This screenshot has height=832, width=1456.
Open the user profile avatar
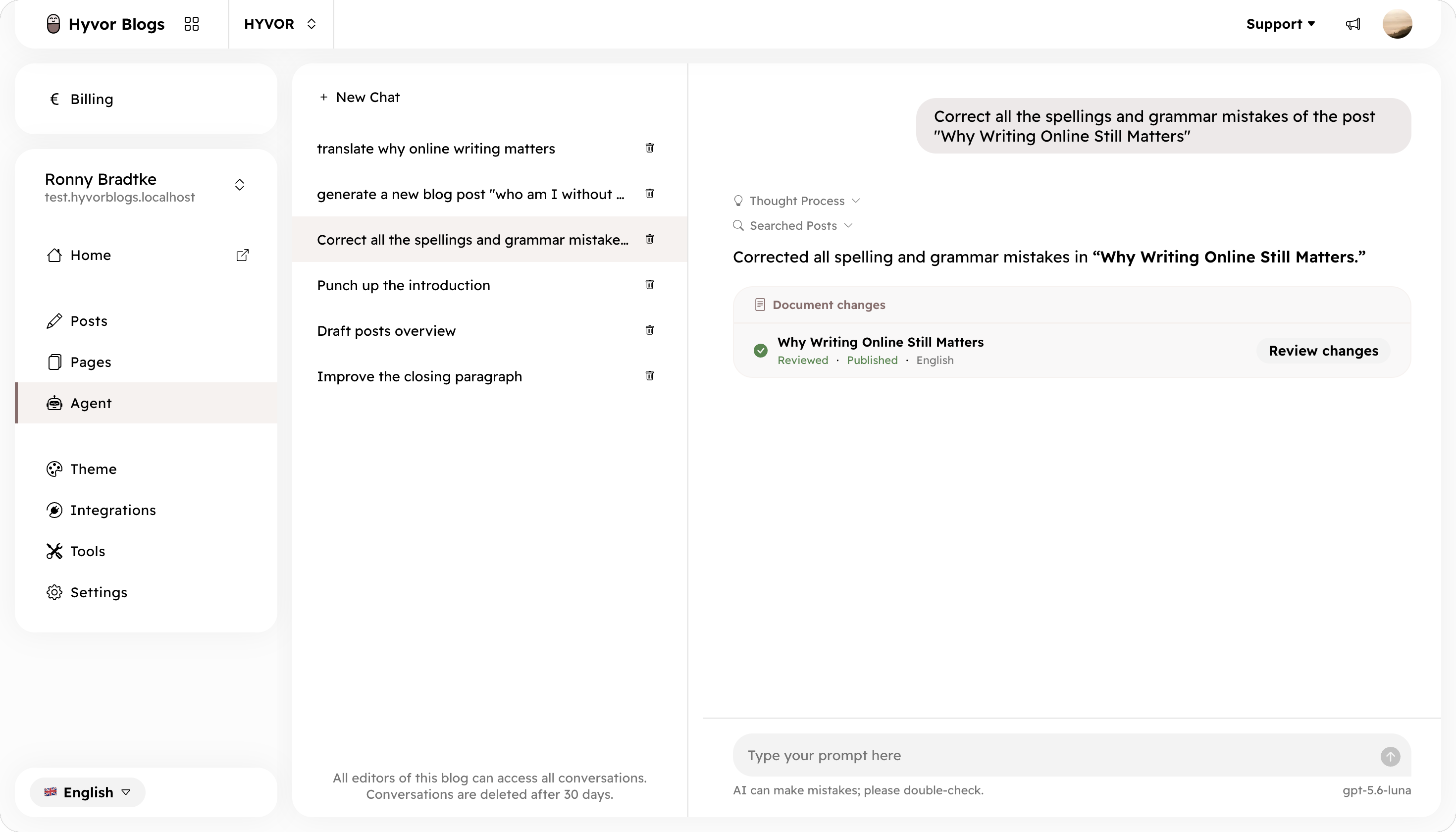1397,24
